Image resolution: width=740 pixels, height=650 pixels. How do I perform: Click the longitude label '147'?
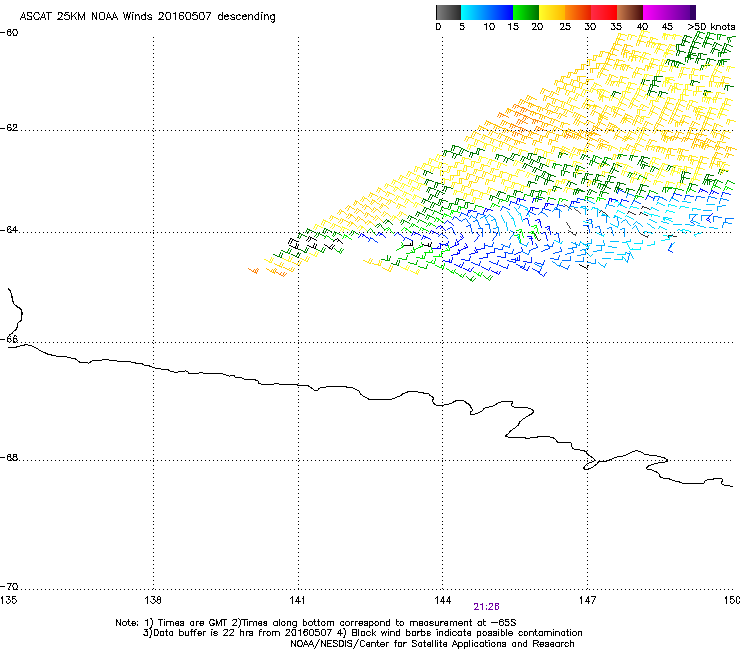point(587,600)
